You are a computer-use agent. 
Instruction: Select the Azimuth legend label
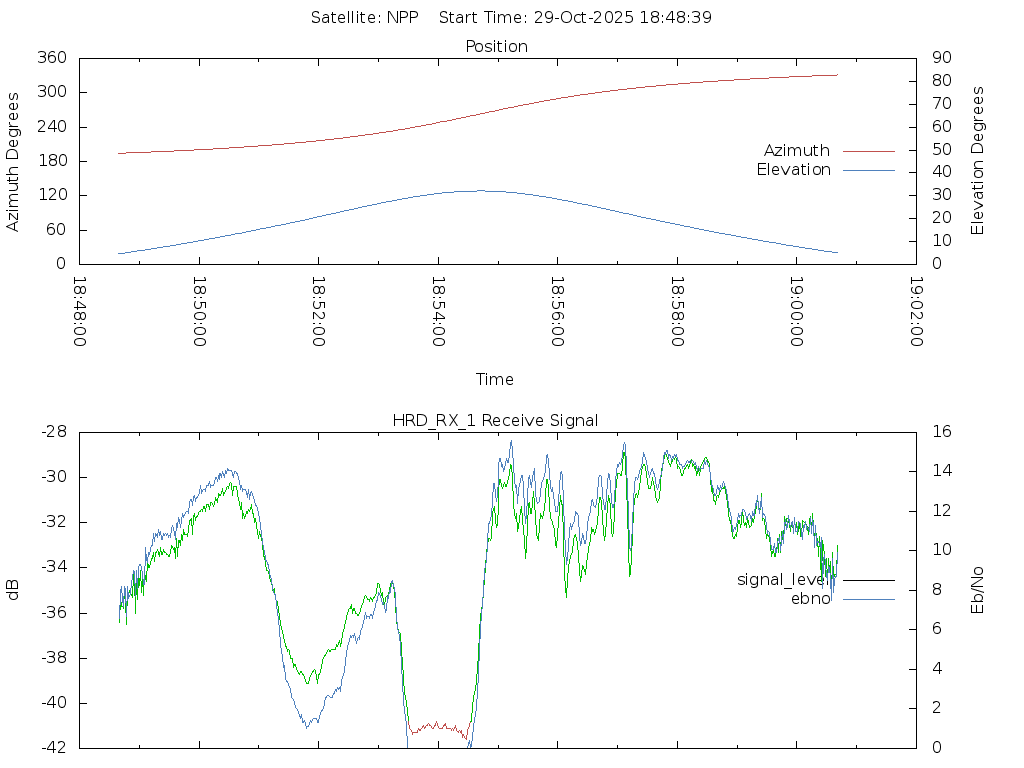(x=796, y=151)
